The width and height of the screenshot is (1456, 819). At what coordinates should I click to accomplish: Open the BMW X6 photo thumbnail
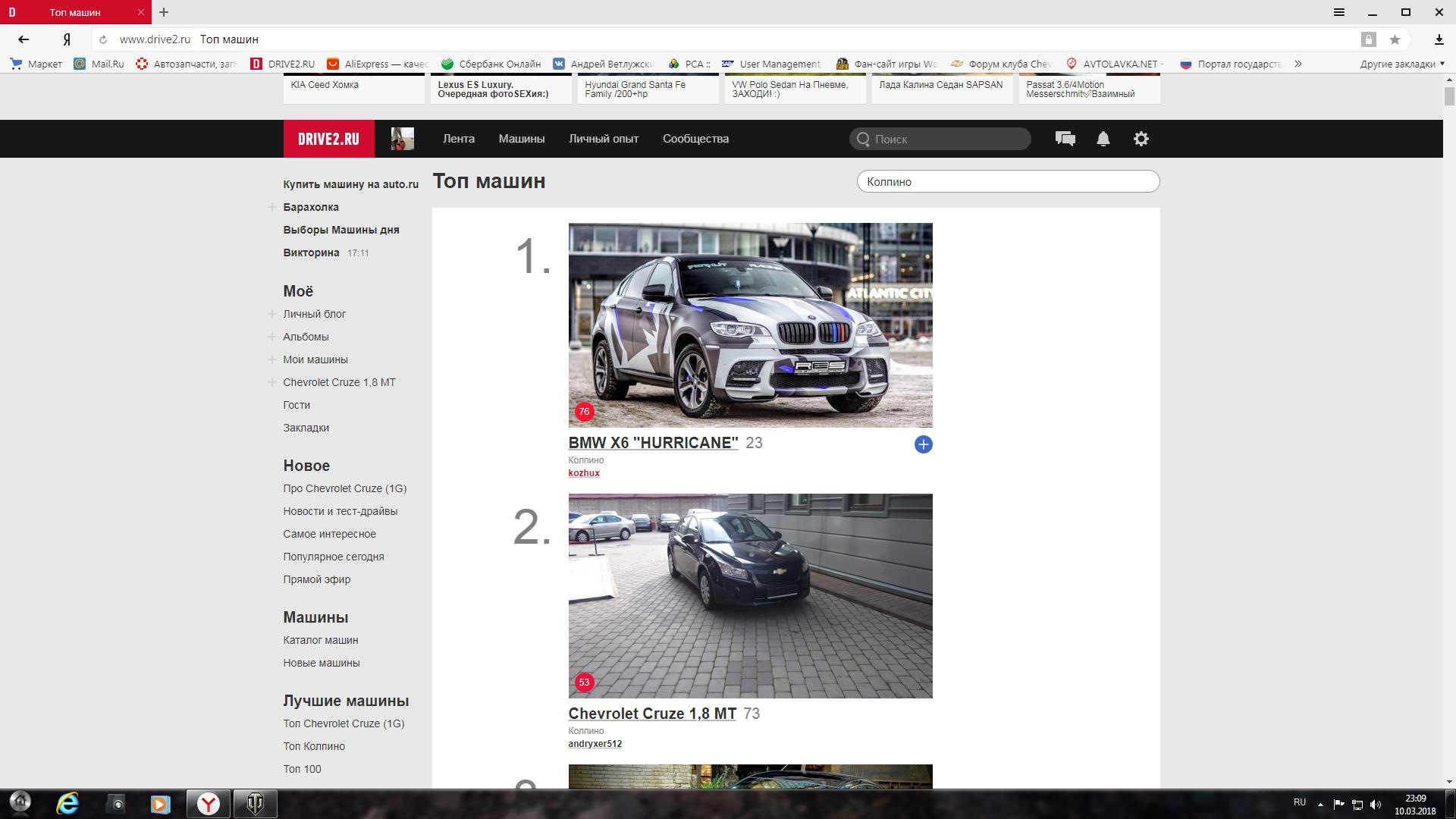[x=751, y=325]
